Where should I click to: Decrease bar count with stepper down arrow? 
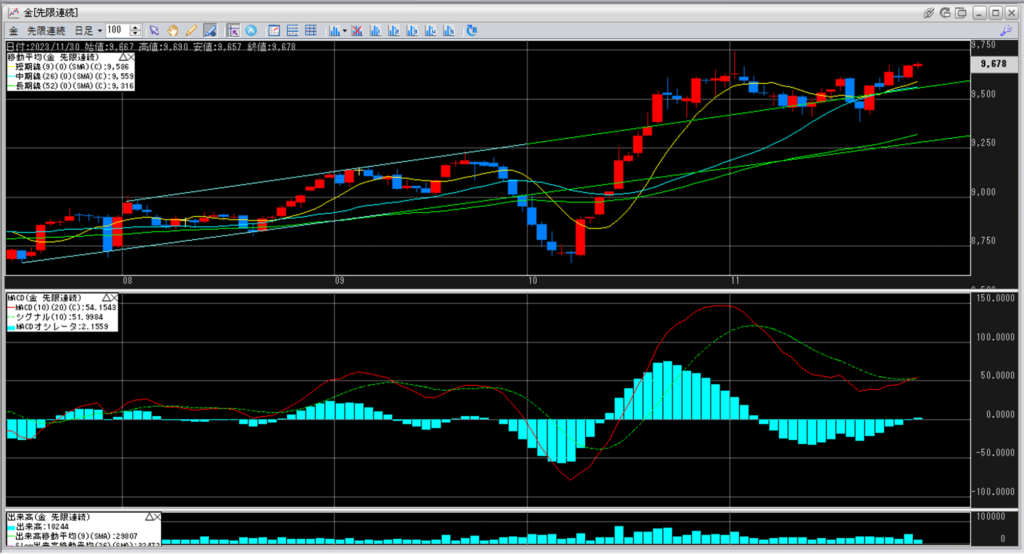coord(135,33)
